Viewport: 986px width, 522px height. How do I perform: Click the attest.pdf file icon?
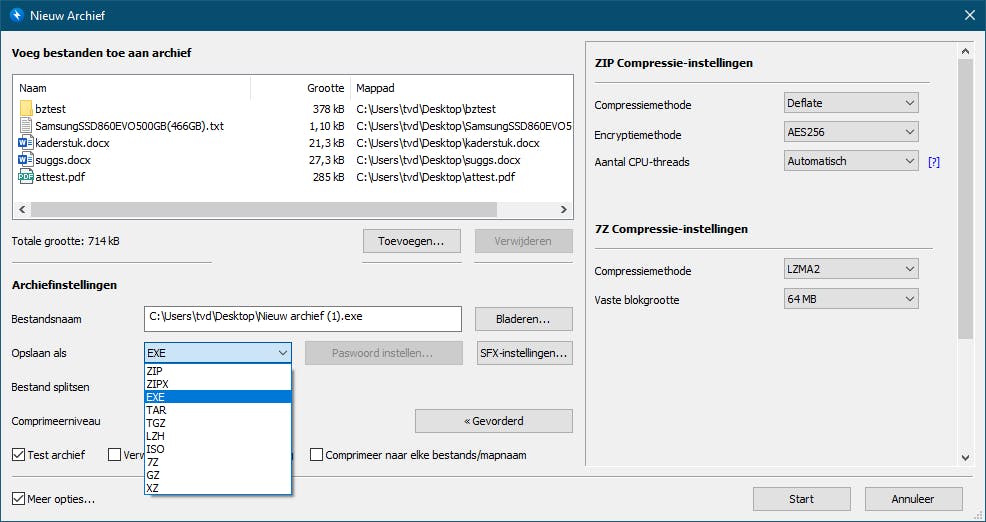point(26,177)
